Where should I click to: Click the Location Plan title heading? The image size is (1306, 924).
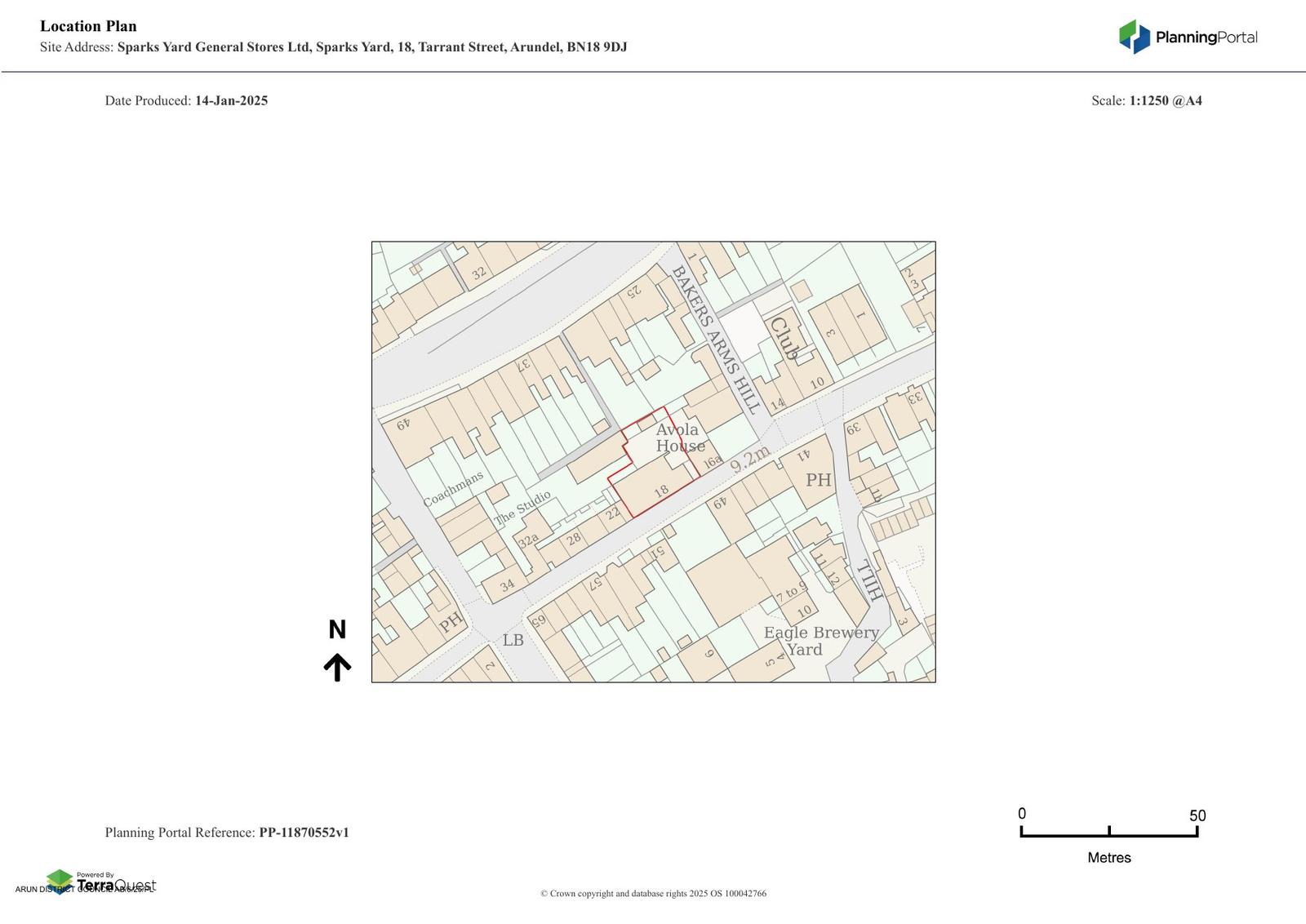click(x=88, y=26)
